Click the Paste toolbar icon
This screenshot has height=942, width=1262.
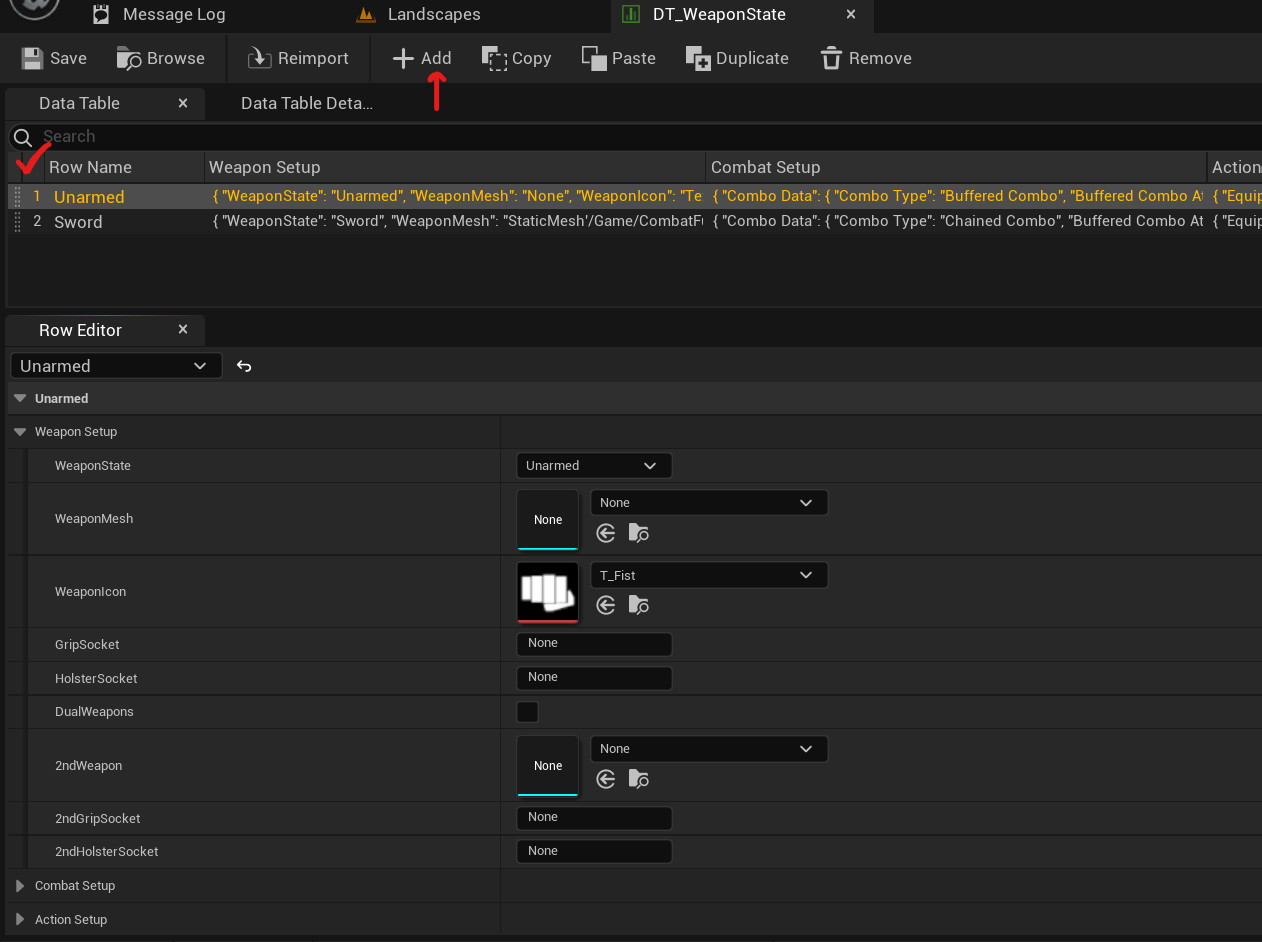click(x=591, y=57)
